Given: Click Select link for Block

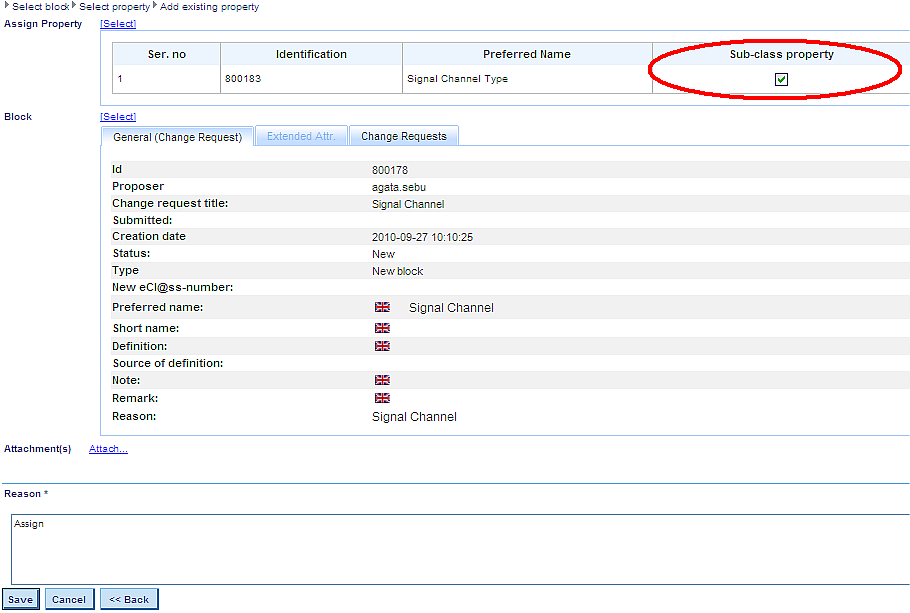Looking at the screenshot, I should click(118, 117).
